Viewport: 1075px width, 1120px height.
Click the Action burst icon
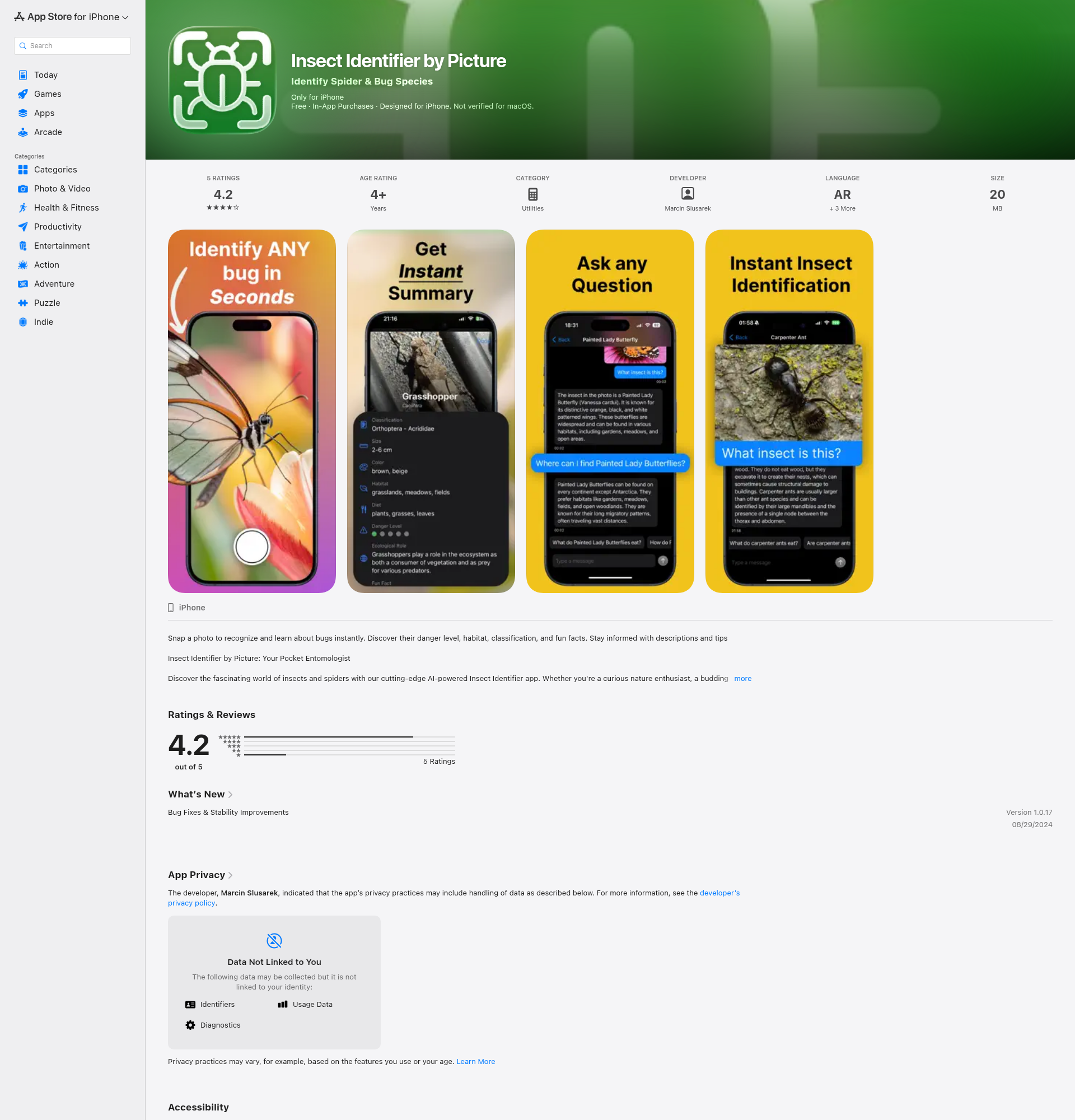click(23, 264)
